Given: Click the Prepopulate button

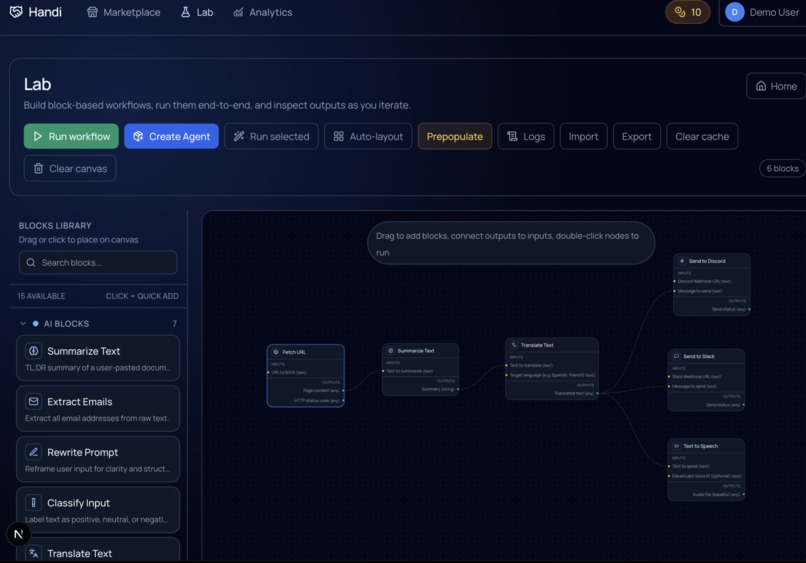Looking at the screenshot, I should (x=455, y=136).
